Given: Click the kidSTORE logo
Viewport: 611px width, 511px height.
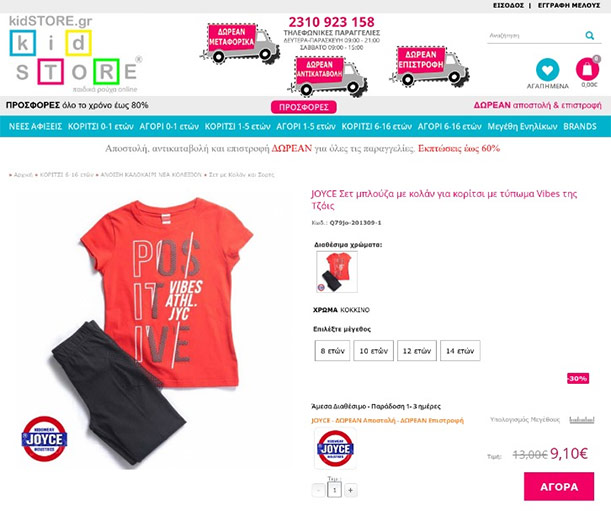Looking at the screenshot, I should point(76,54).
